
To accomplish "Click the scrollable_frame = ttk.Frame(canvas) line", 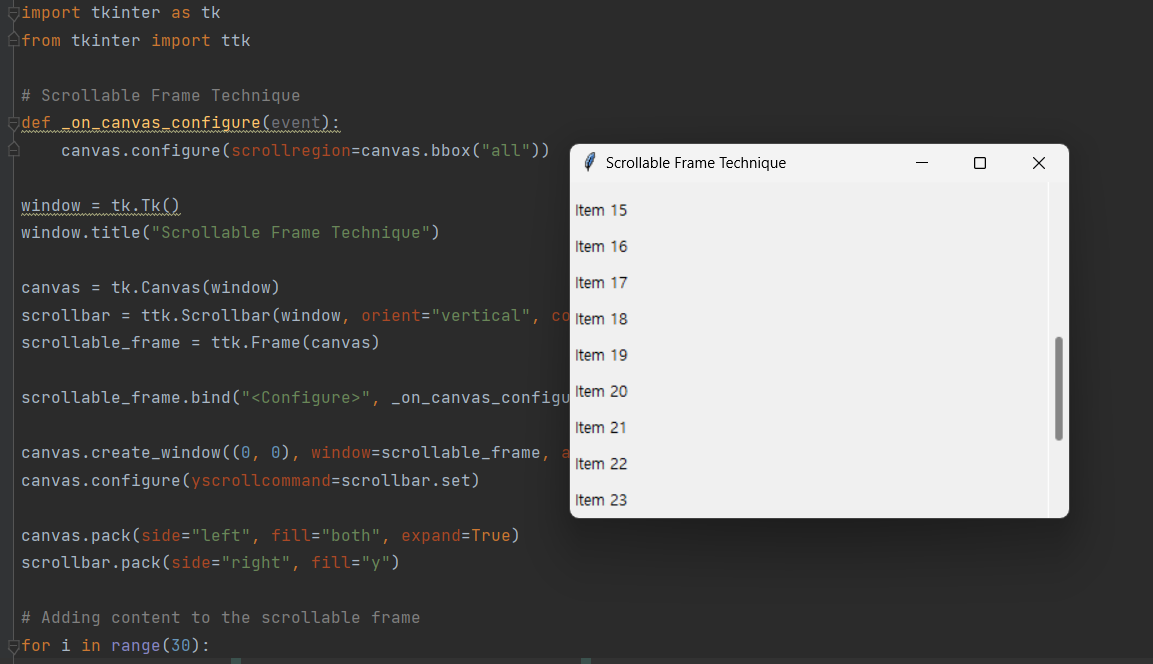I will 200,343.
